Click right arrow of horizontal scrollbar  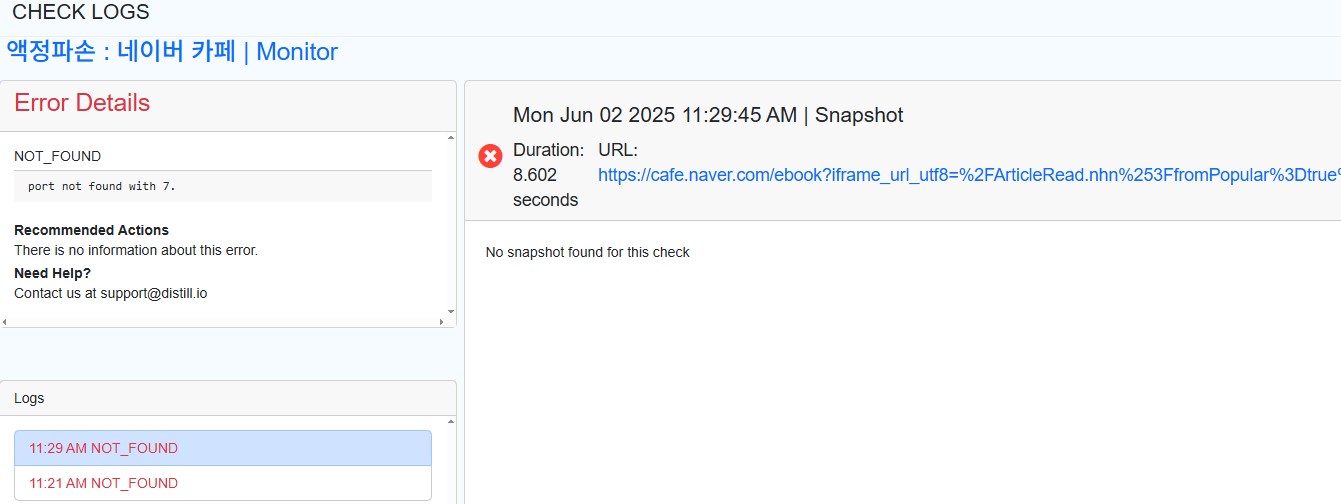[441, 322]
